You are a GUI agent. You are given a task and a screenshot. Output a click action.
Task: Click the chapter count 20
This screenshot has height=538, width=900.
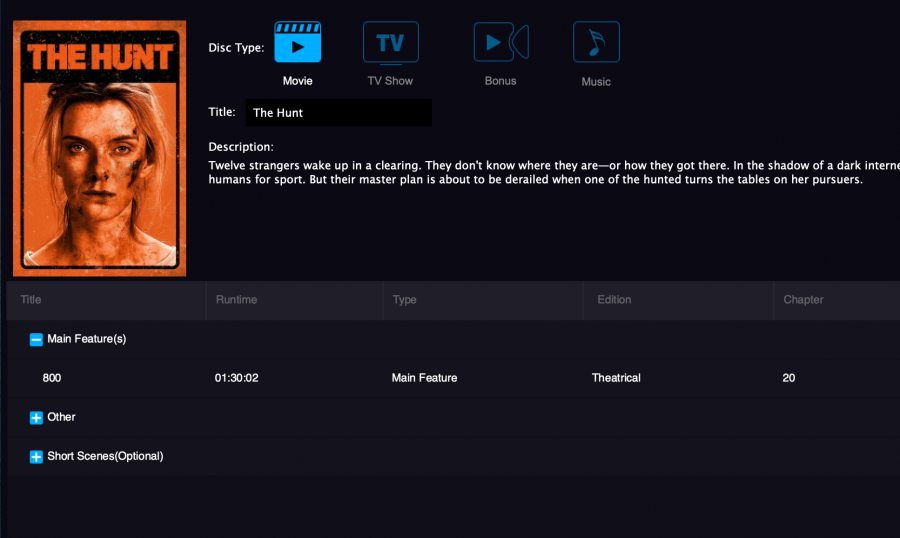pos(789,378)
